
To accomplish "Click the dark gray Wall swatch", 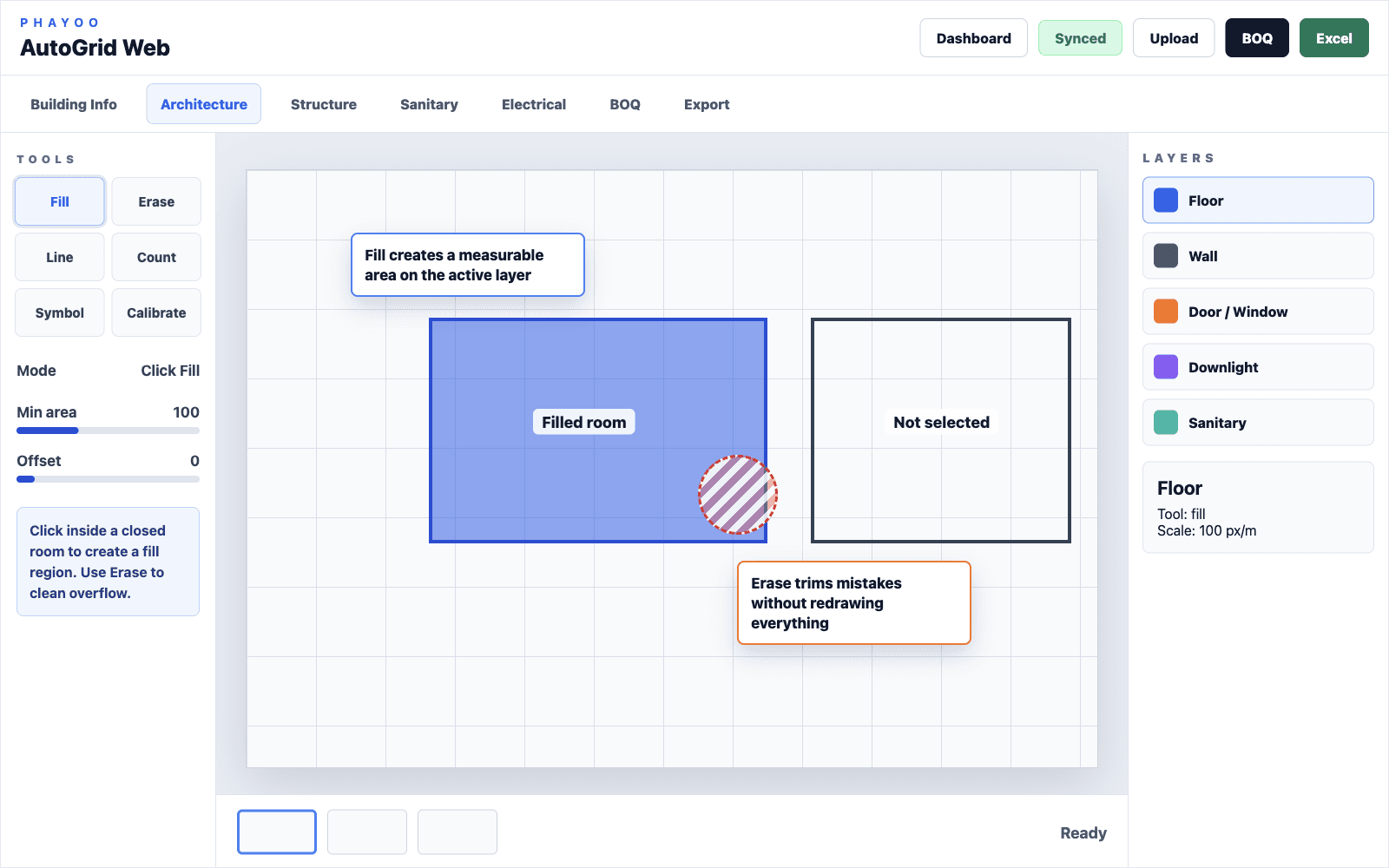I will (1166, 256).
